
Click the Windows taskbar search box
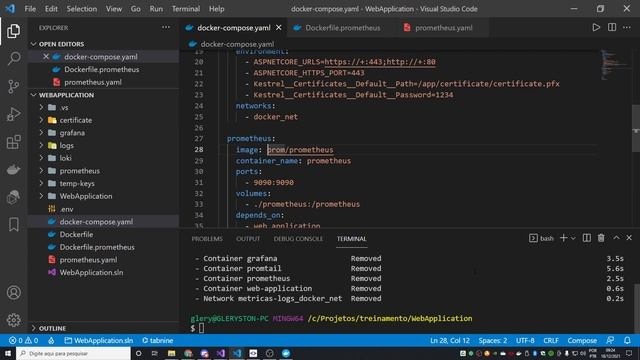[73, 353]
